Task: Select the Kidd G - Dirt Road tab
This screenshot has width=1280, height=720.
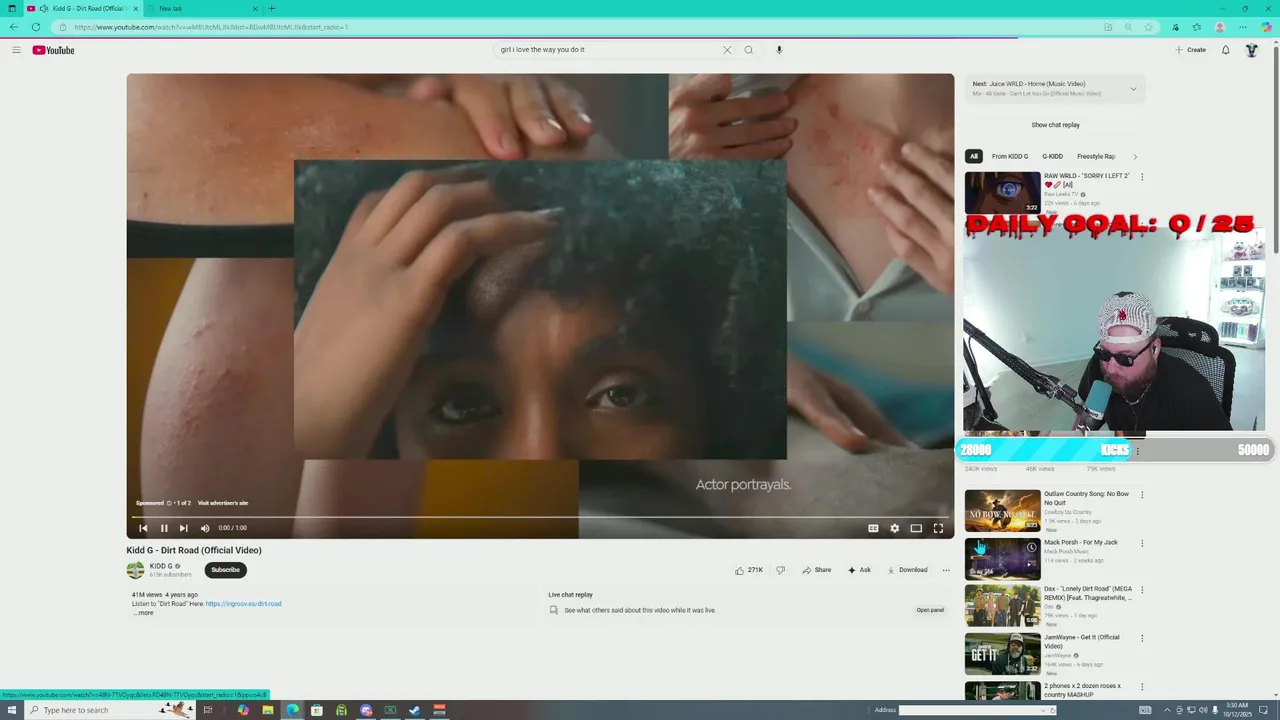Action: [83, 9]
